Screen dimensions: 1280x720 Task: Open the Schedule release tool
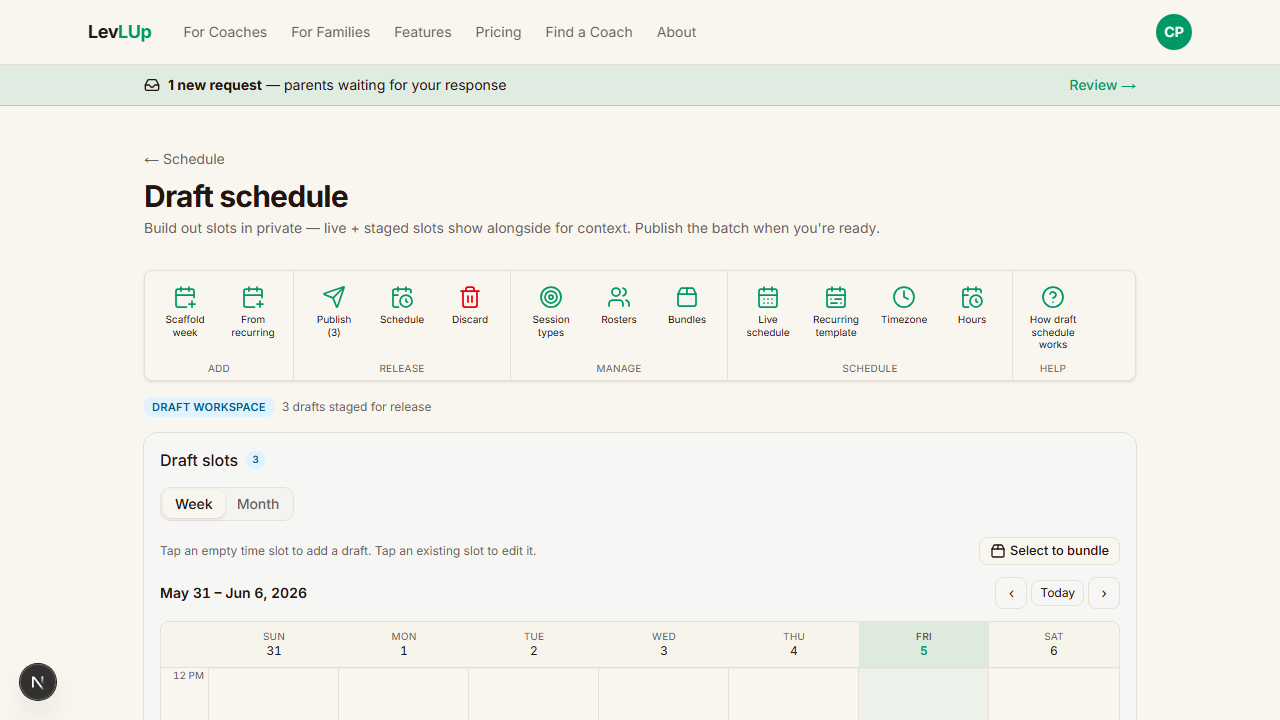click(x=402, y=306)
